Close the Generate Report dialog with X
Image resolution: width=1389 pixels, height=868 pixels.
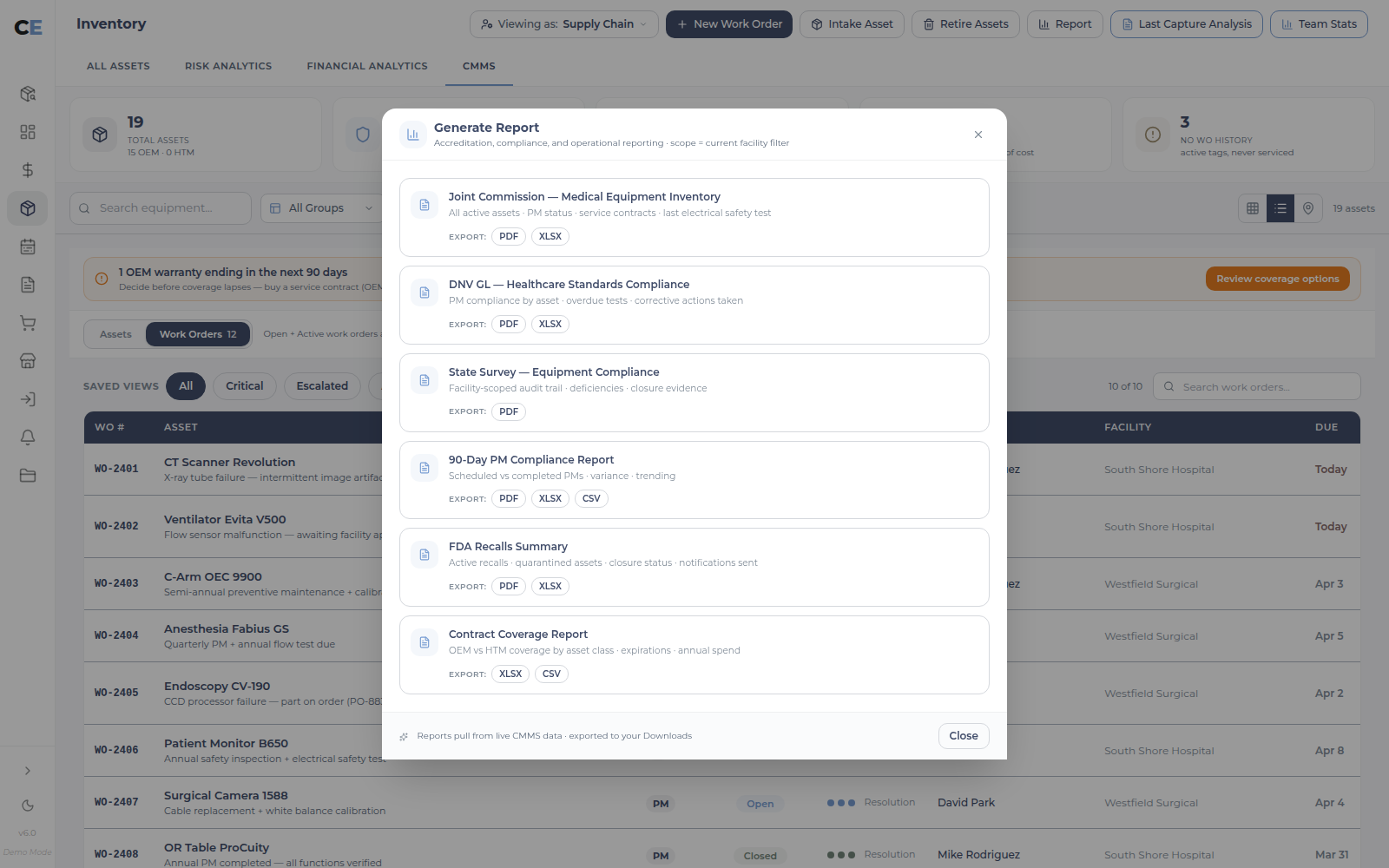pyautogui.click(x=978, y=135)
